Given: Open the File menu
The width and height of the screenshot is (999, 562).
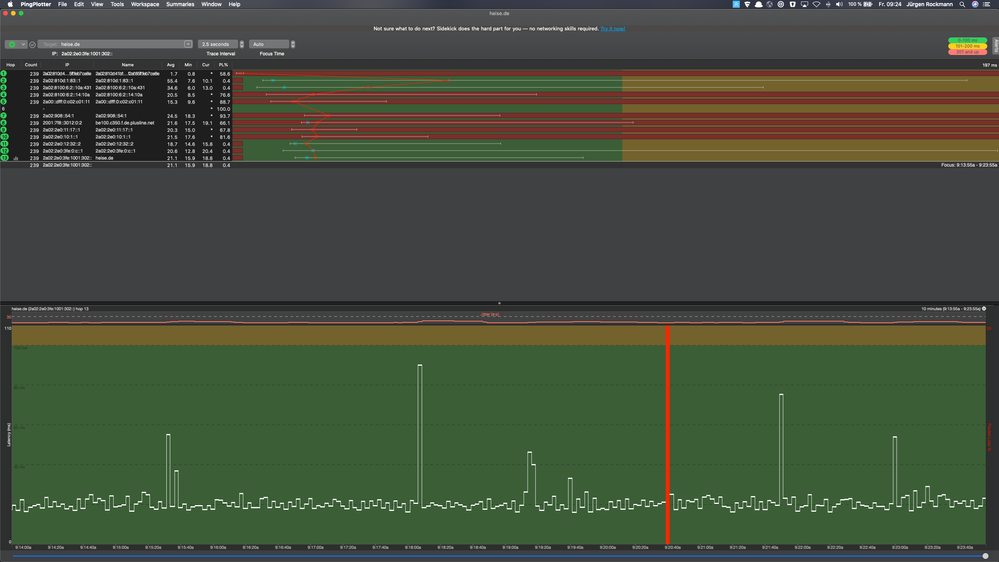Looking at the screenshot, I should pos(62,4).
